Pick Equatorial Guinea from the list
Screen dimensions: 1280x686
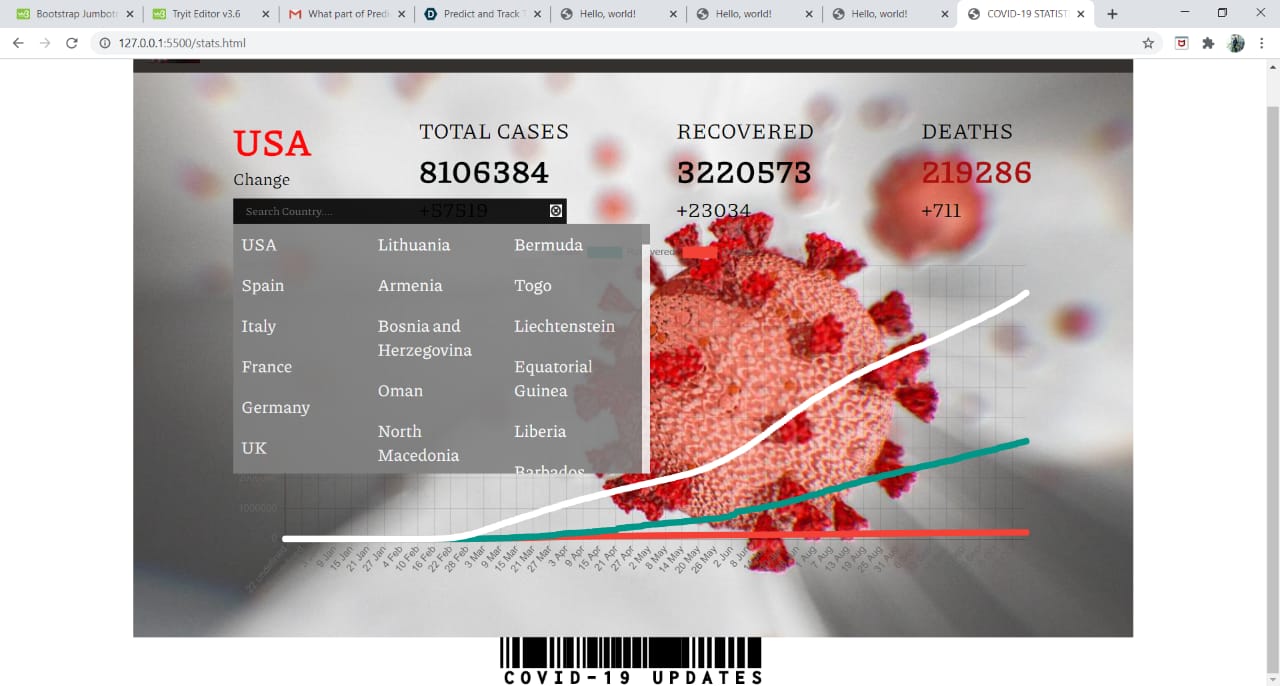click(x=553, y=379)
